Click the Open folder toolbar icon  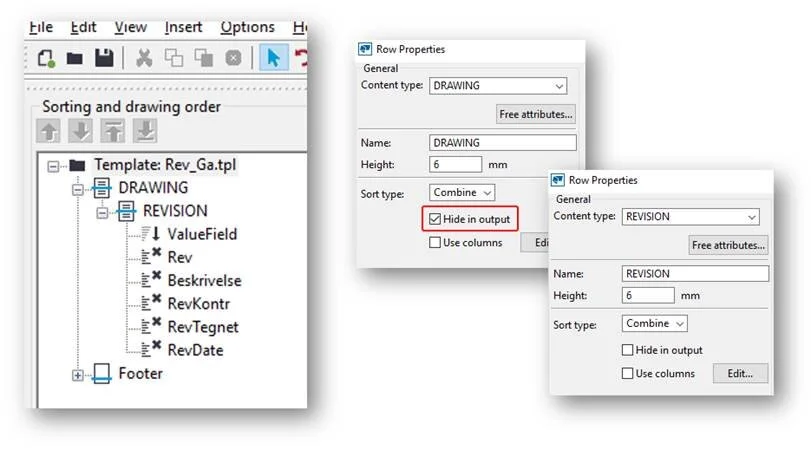(74, 58)
